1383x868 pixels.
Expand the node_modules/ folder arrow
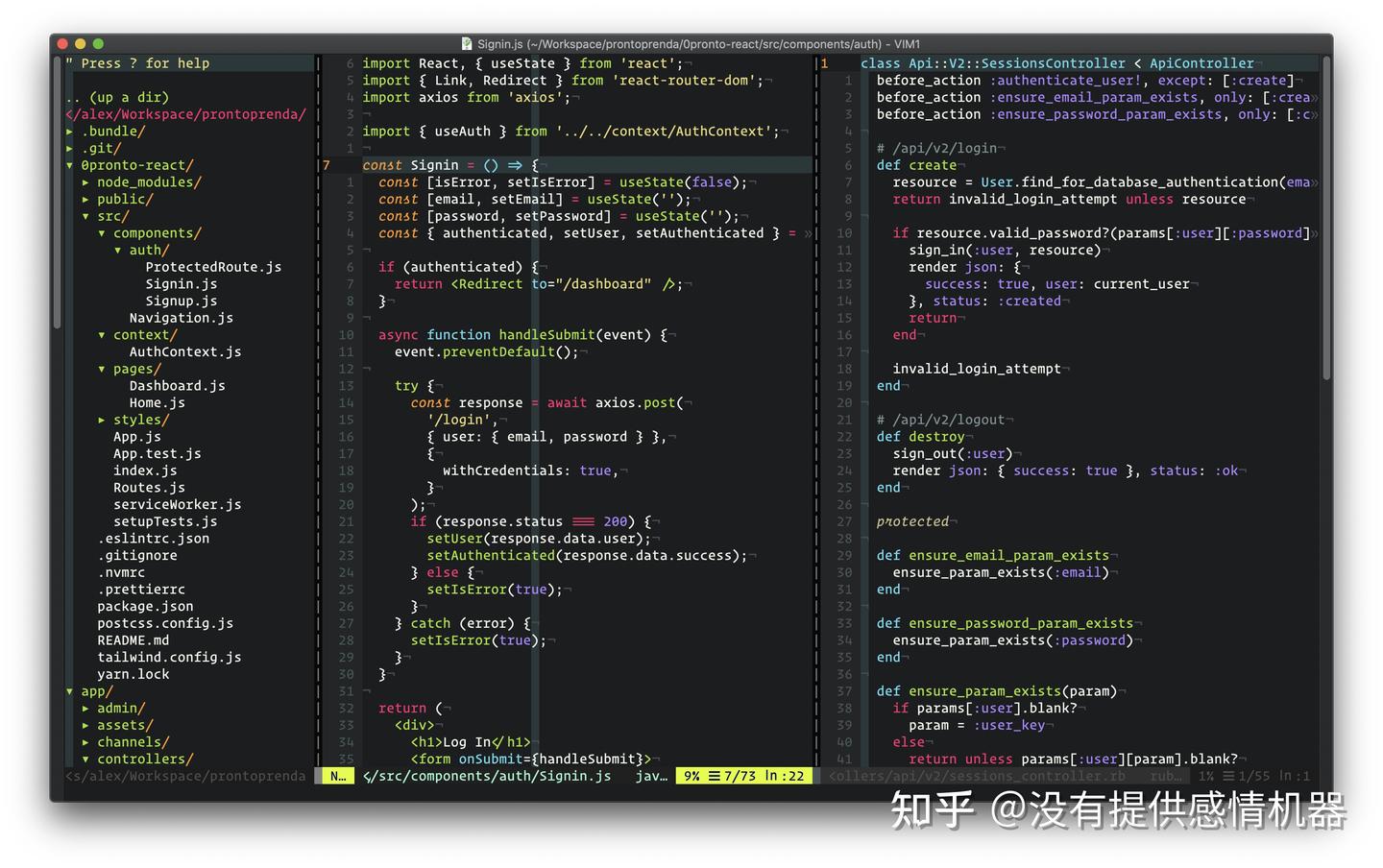pos(85,182)
